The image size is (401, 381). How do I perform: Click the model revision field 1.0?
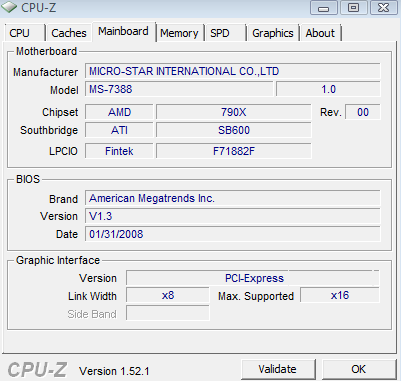pyautogui.click(x=328, y=89)
